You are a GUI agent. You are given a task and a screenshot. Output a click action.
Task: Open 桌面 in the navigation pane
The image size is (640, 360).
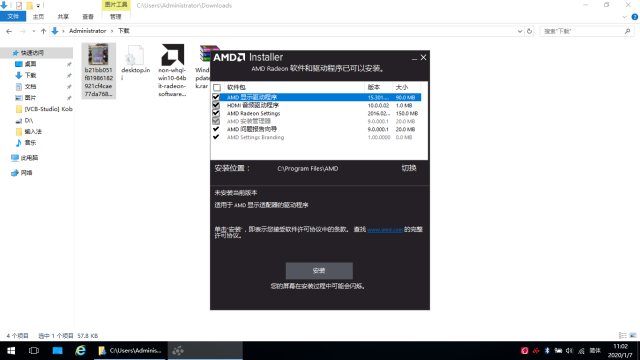point(30,64)
